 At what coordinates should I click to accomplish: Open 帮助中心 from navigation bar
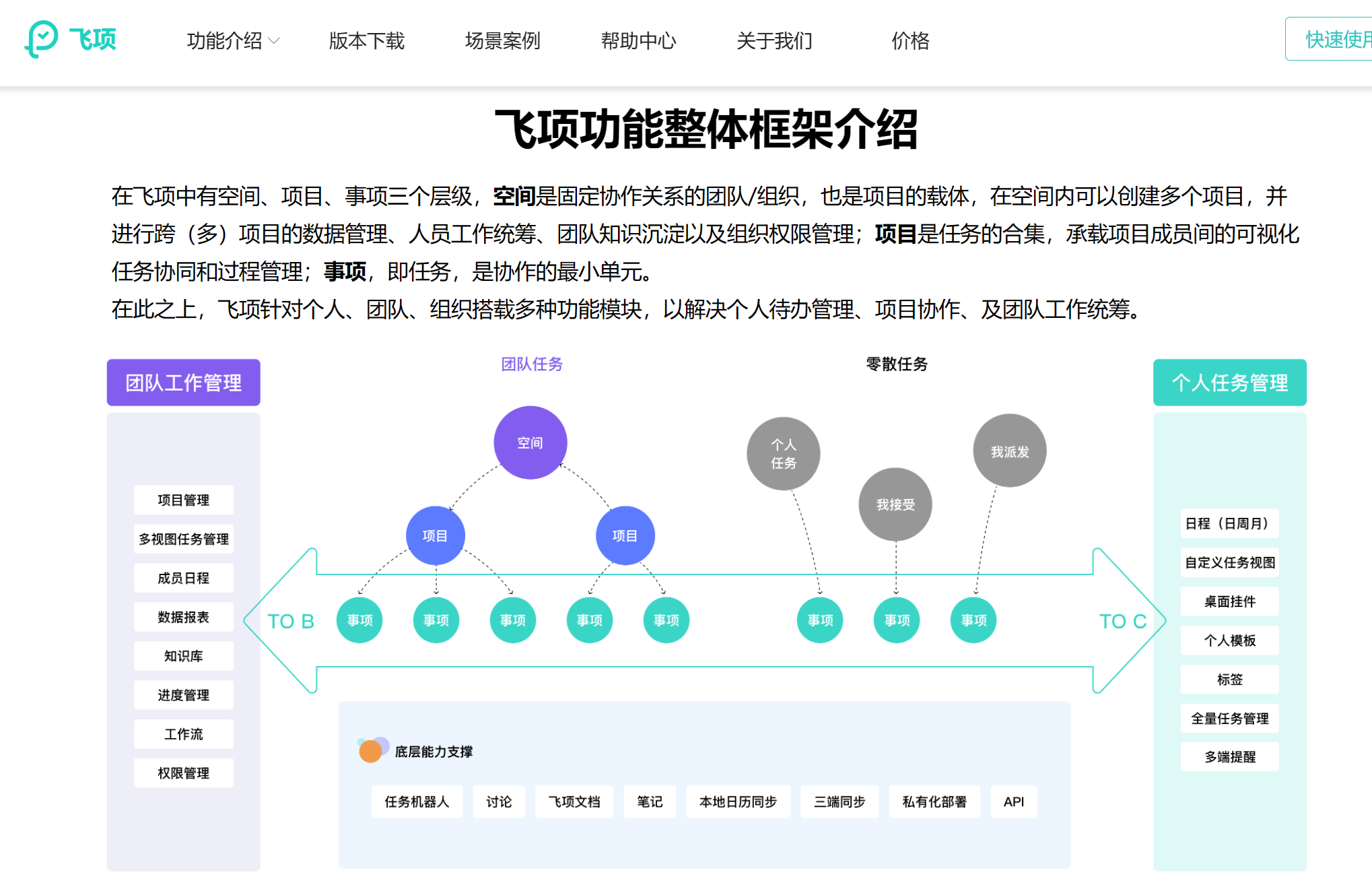point(638,41)
